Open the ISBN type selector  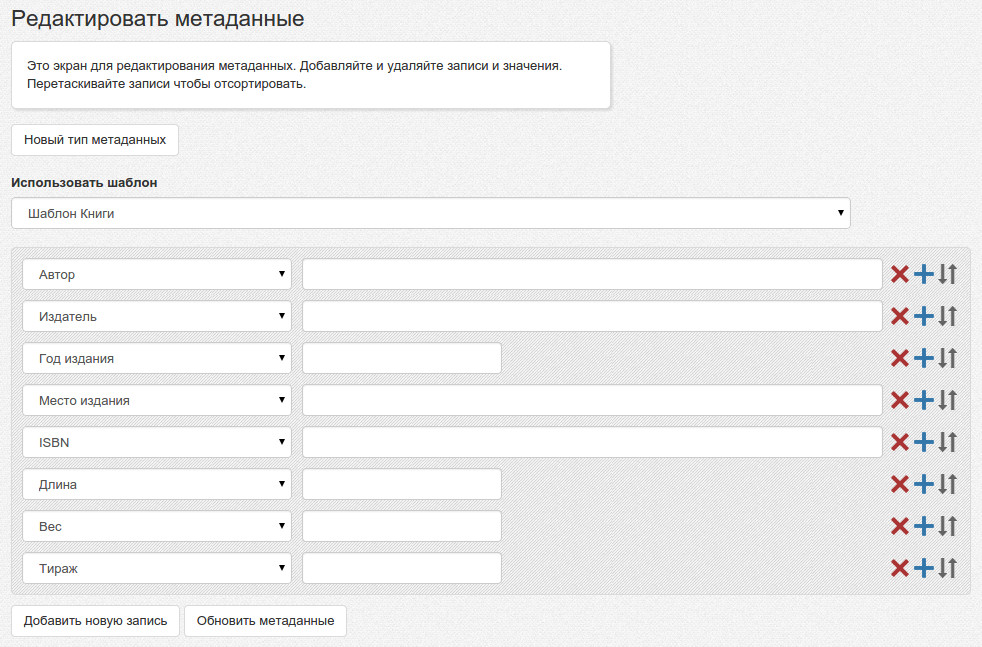click(157, 442)
